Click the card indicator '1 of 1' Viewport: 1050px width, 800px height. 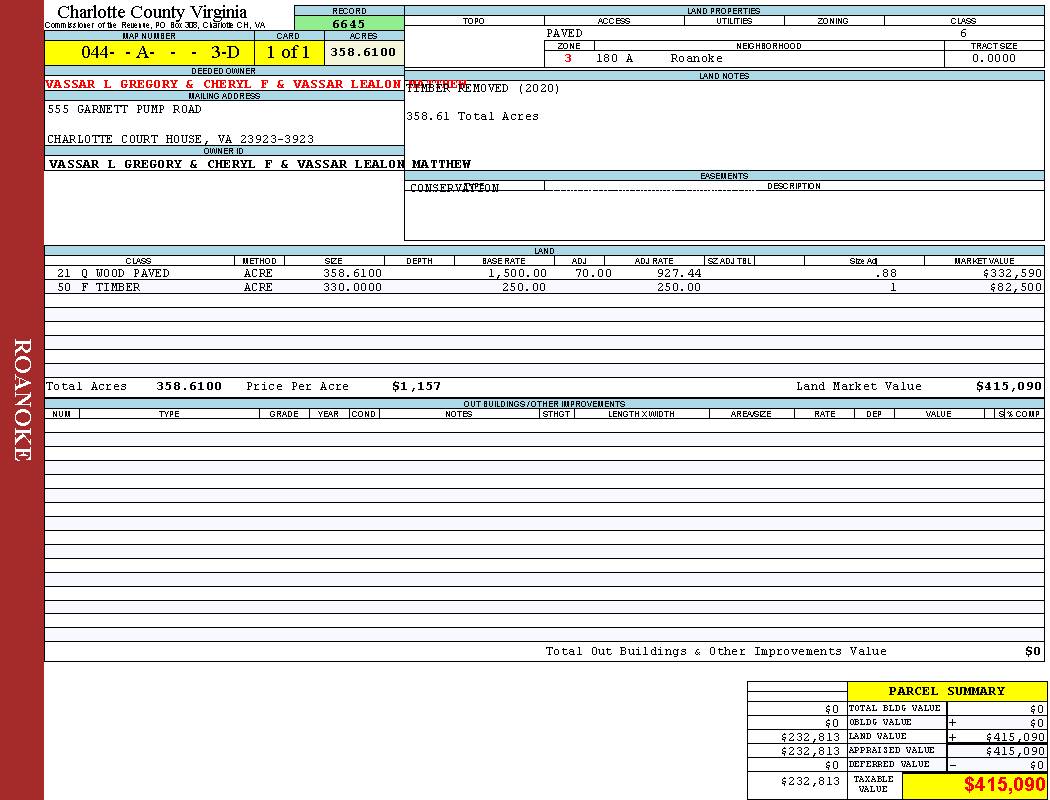288,52
